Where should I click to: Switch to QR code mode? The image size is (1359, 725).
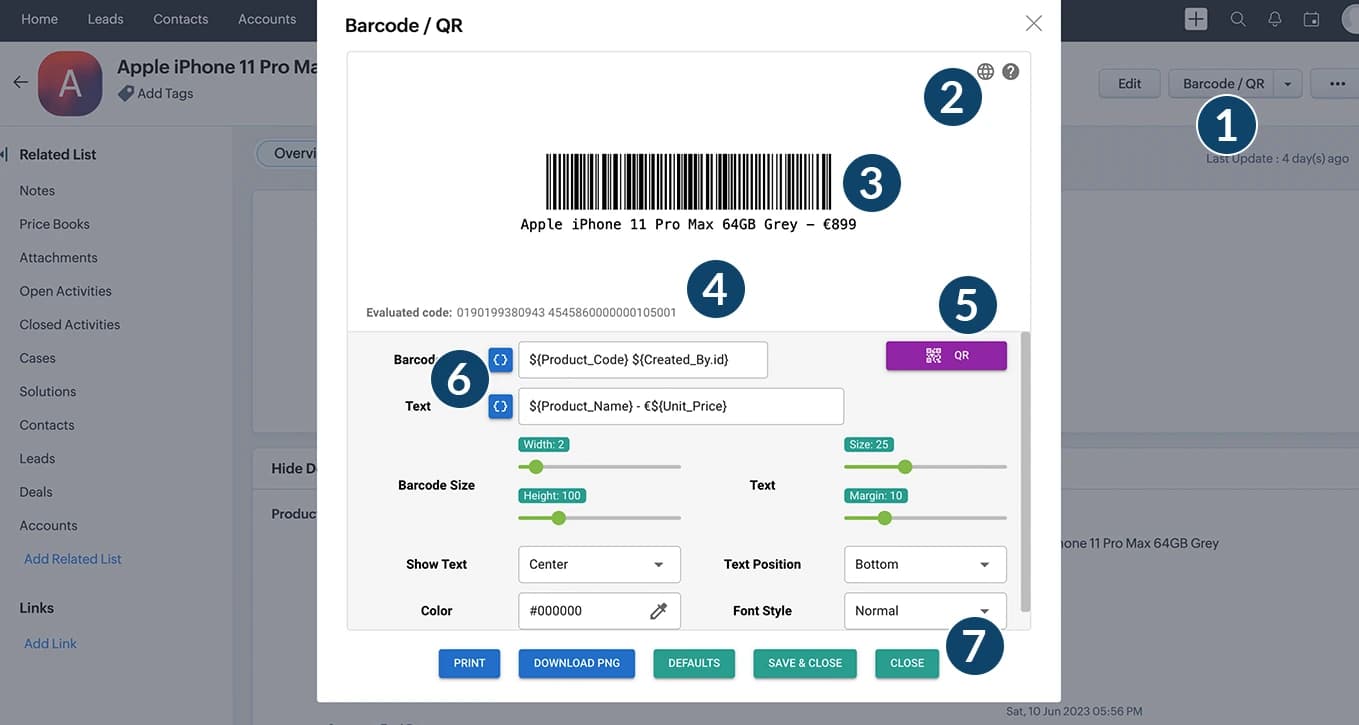pos(946,356)
